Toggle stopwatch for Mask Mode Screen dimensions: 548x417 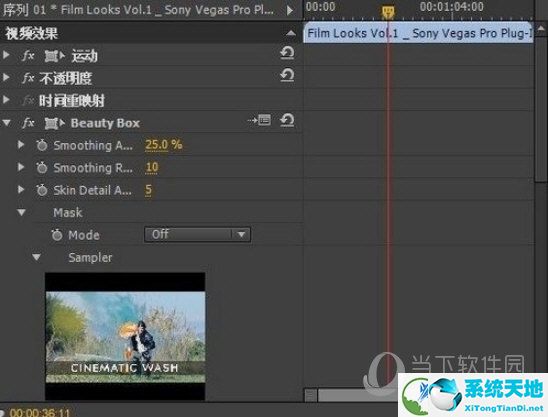pos(57,235)
